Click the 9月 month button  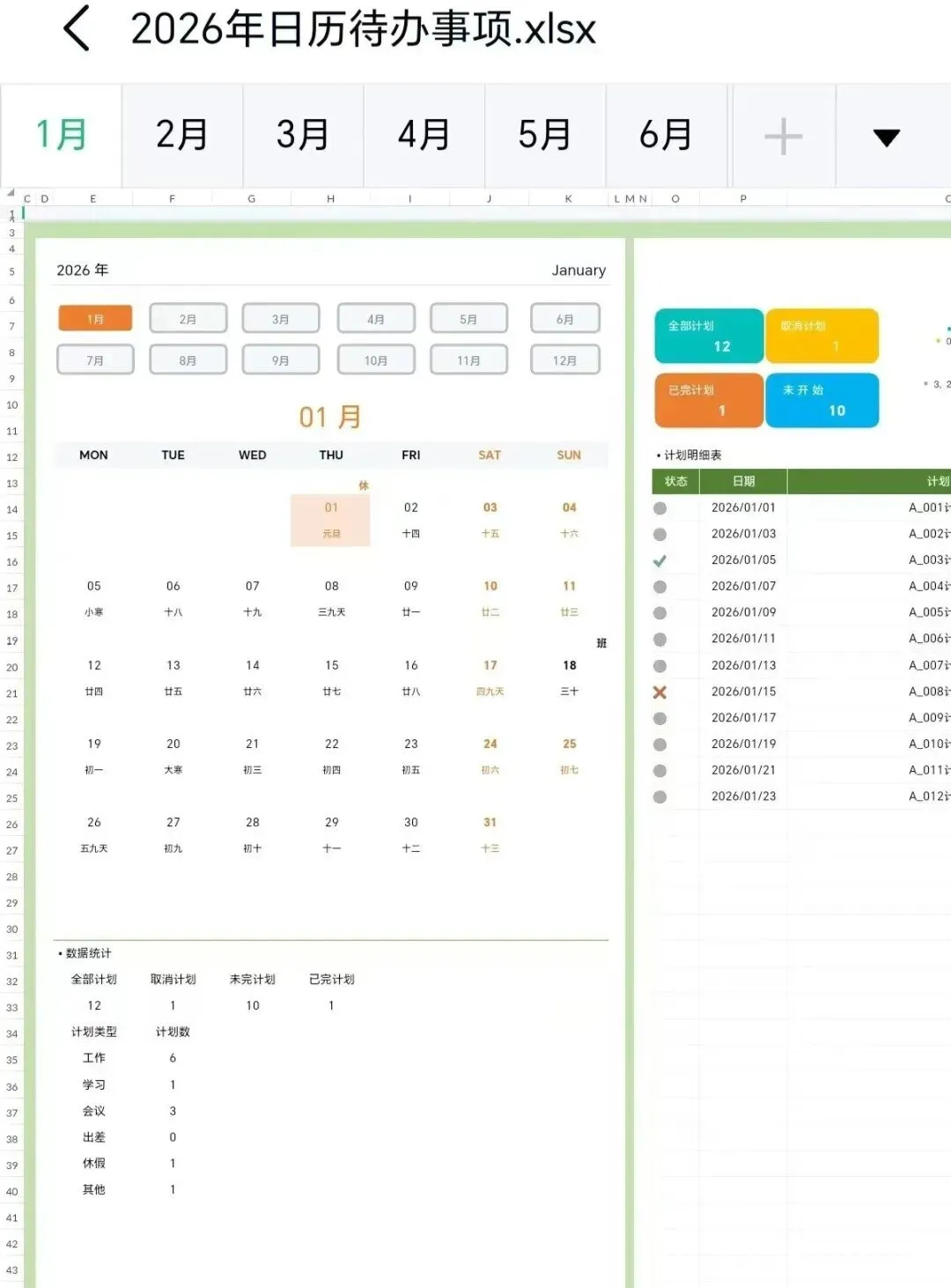281,359
